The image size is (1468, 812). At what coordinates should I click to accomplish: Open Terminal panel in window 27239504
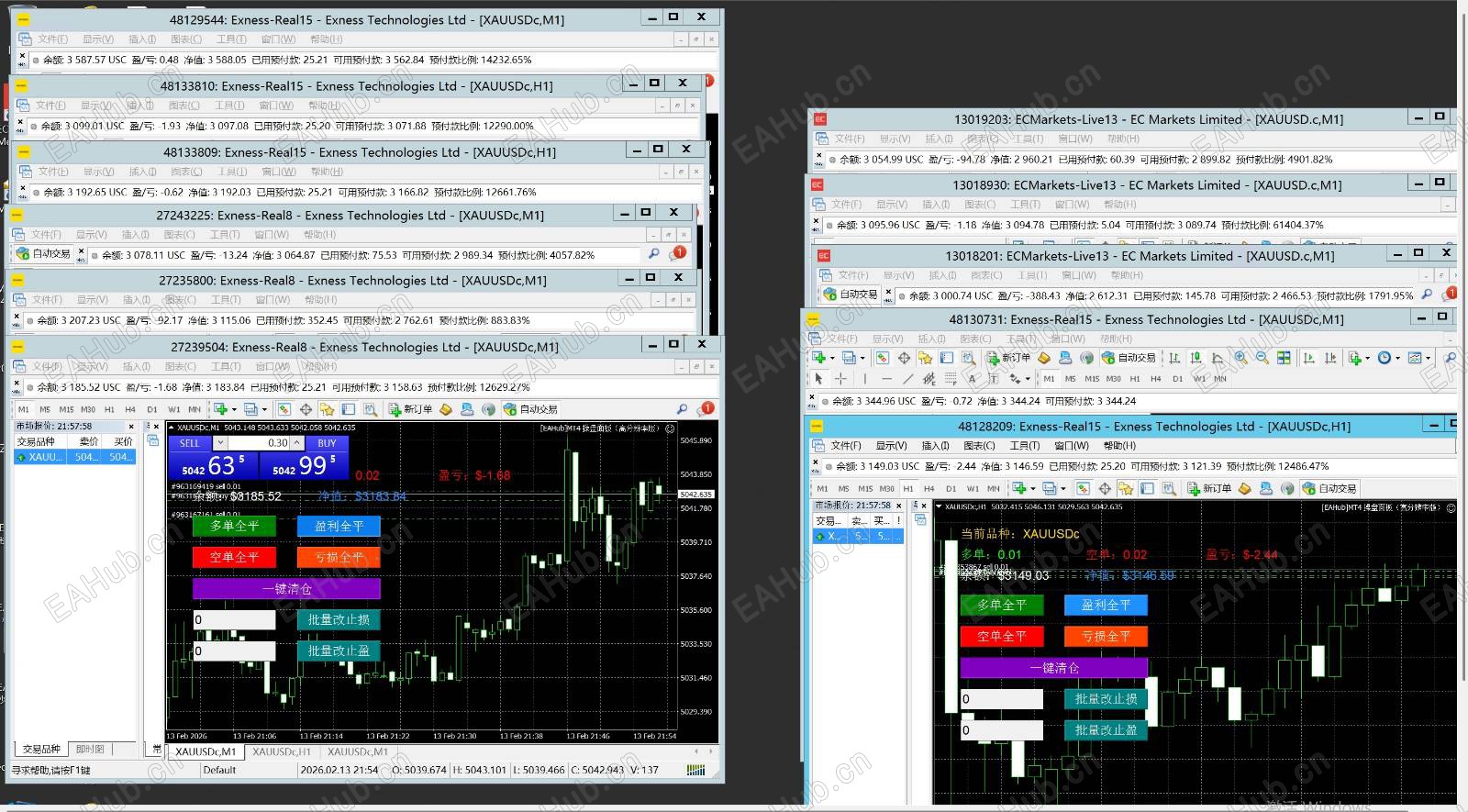coord(349,409)
